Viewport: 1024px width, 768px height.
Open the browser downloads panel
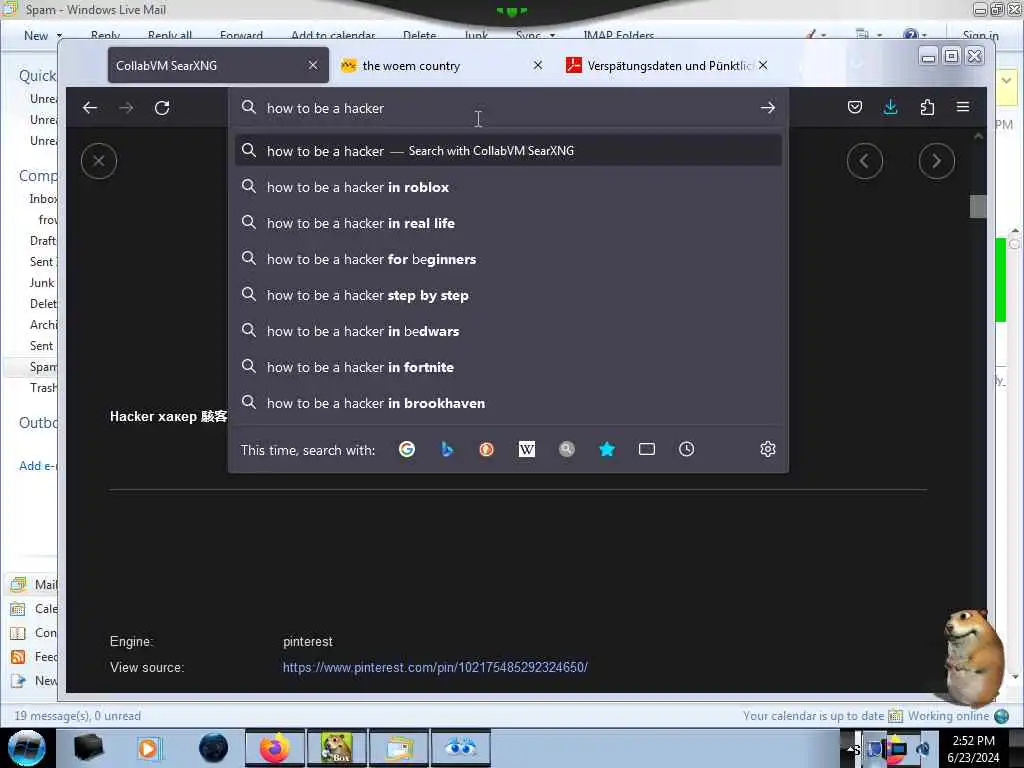tap(891, 107)
